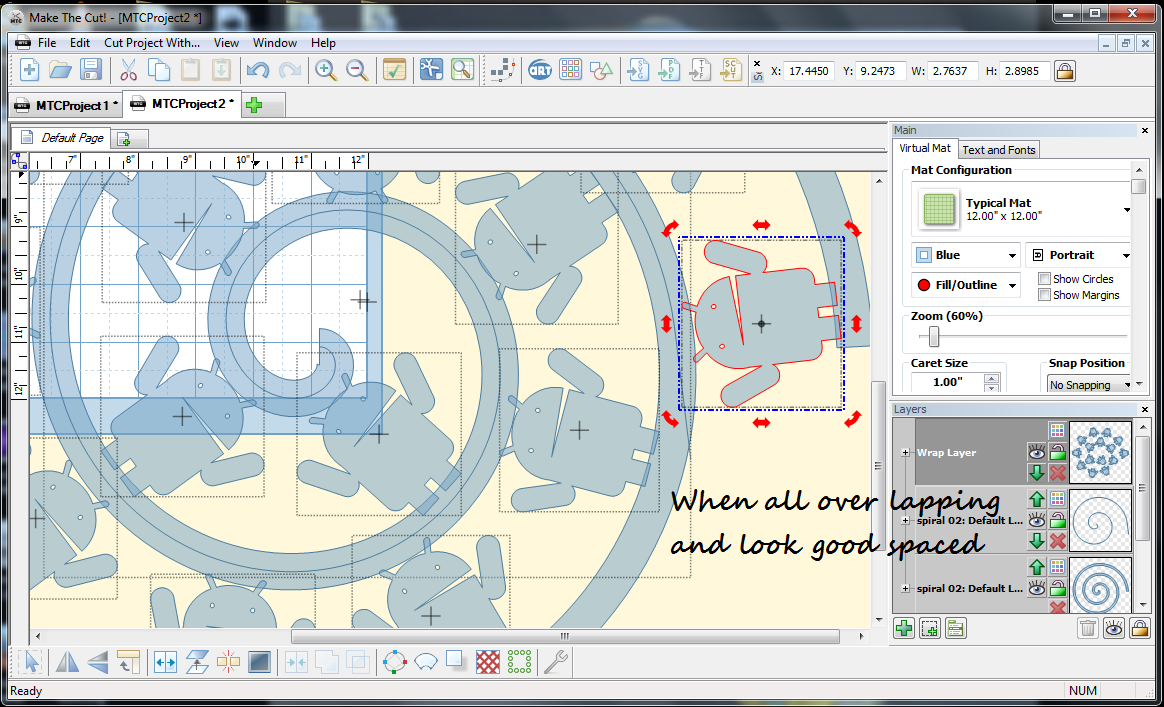
Task: Open the View menu
Action: (x=226, y=43)
